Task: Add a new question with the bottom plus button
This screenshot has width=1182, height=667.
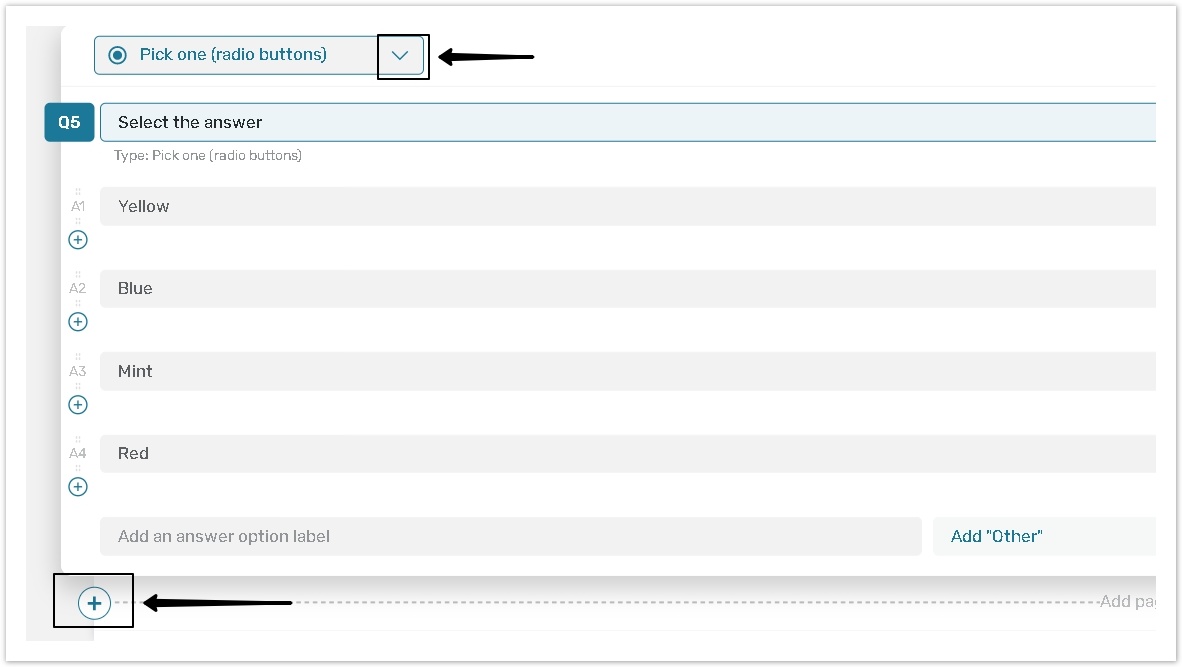Action: click(94, 603)
